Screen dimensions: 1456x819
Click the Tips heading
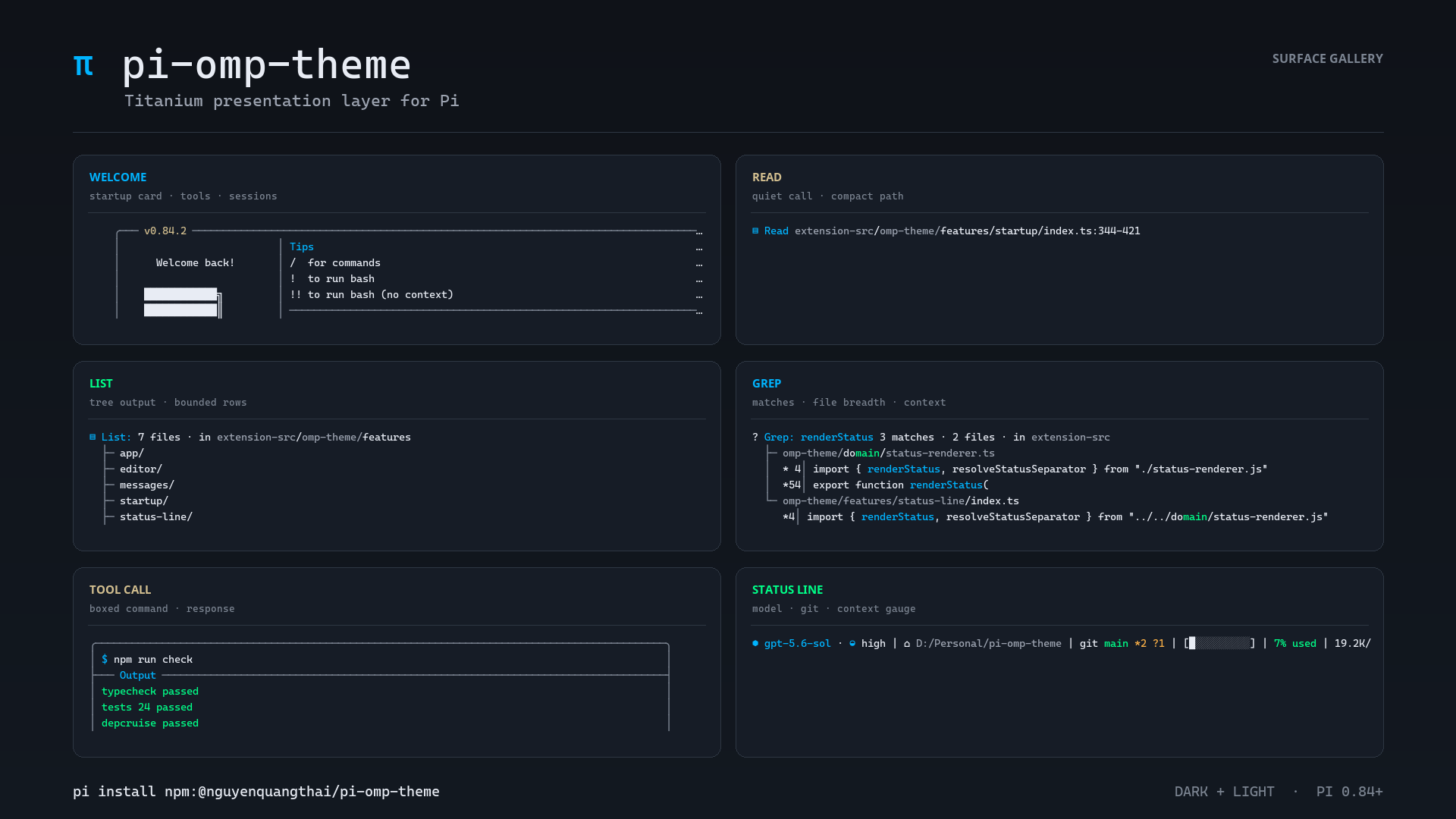[x=302, y=246]
